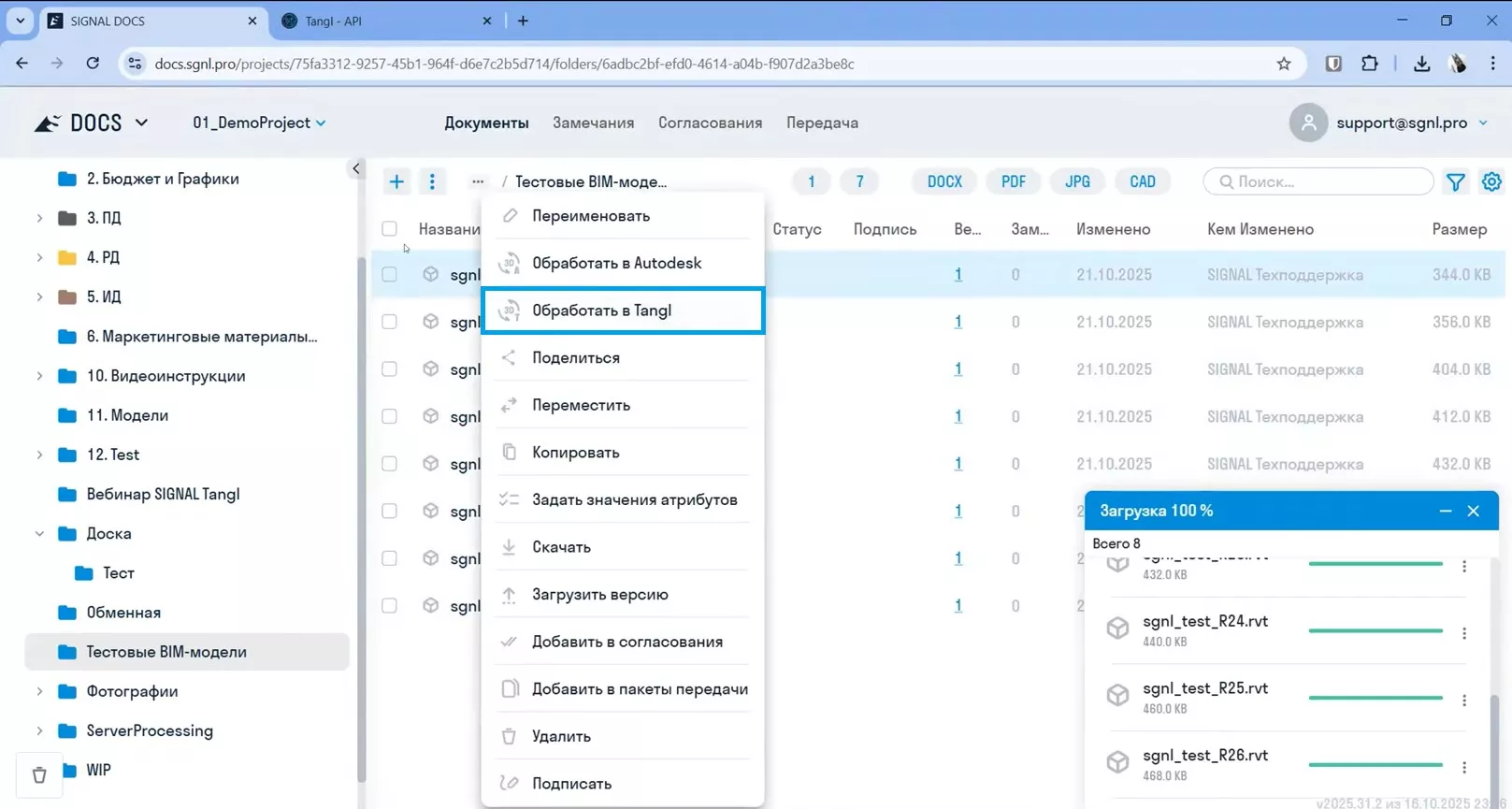Tick the select-all header checkbox
This screenshot has width=1512, height=809.
point(390,229)
